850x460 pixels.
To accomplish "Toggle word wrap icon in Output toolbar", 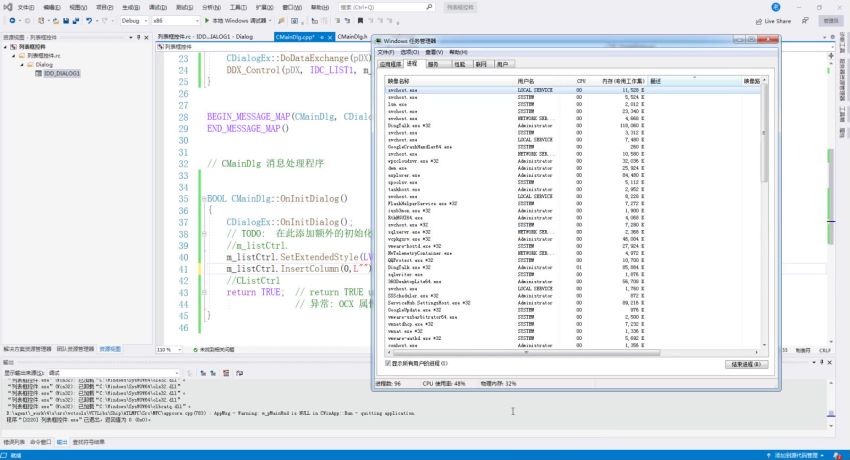I will point(239,373).
